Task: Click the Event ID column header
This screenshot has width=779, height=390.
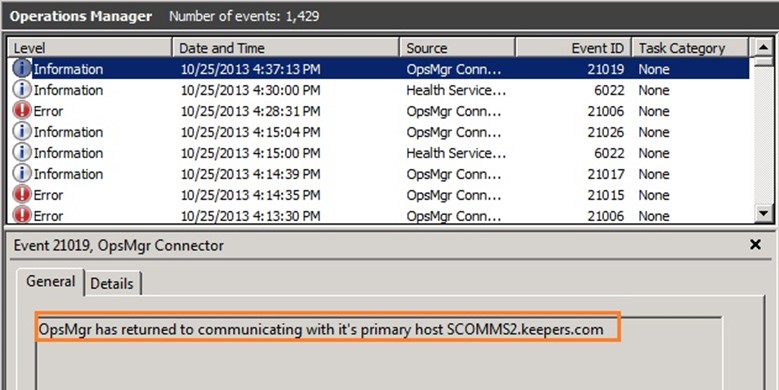Action: 574,48
